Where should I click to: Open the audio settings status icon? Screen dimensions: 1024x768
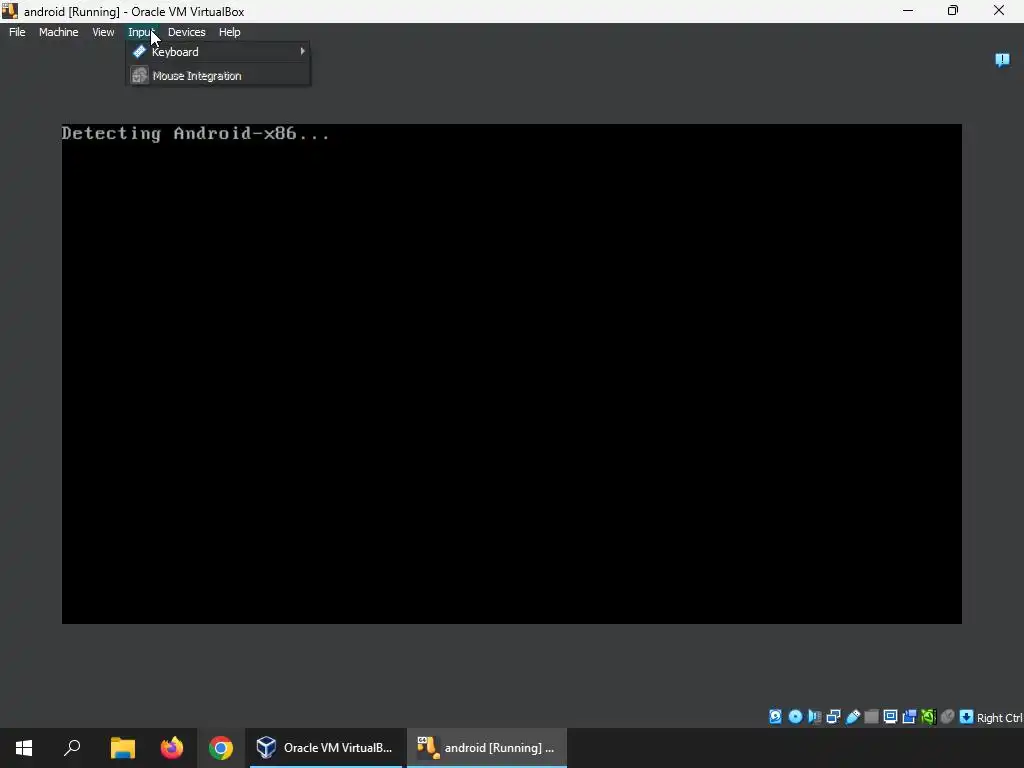pos(814,717)
